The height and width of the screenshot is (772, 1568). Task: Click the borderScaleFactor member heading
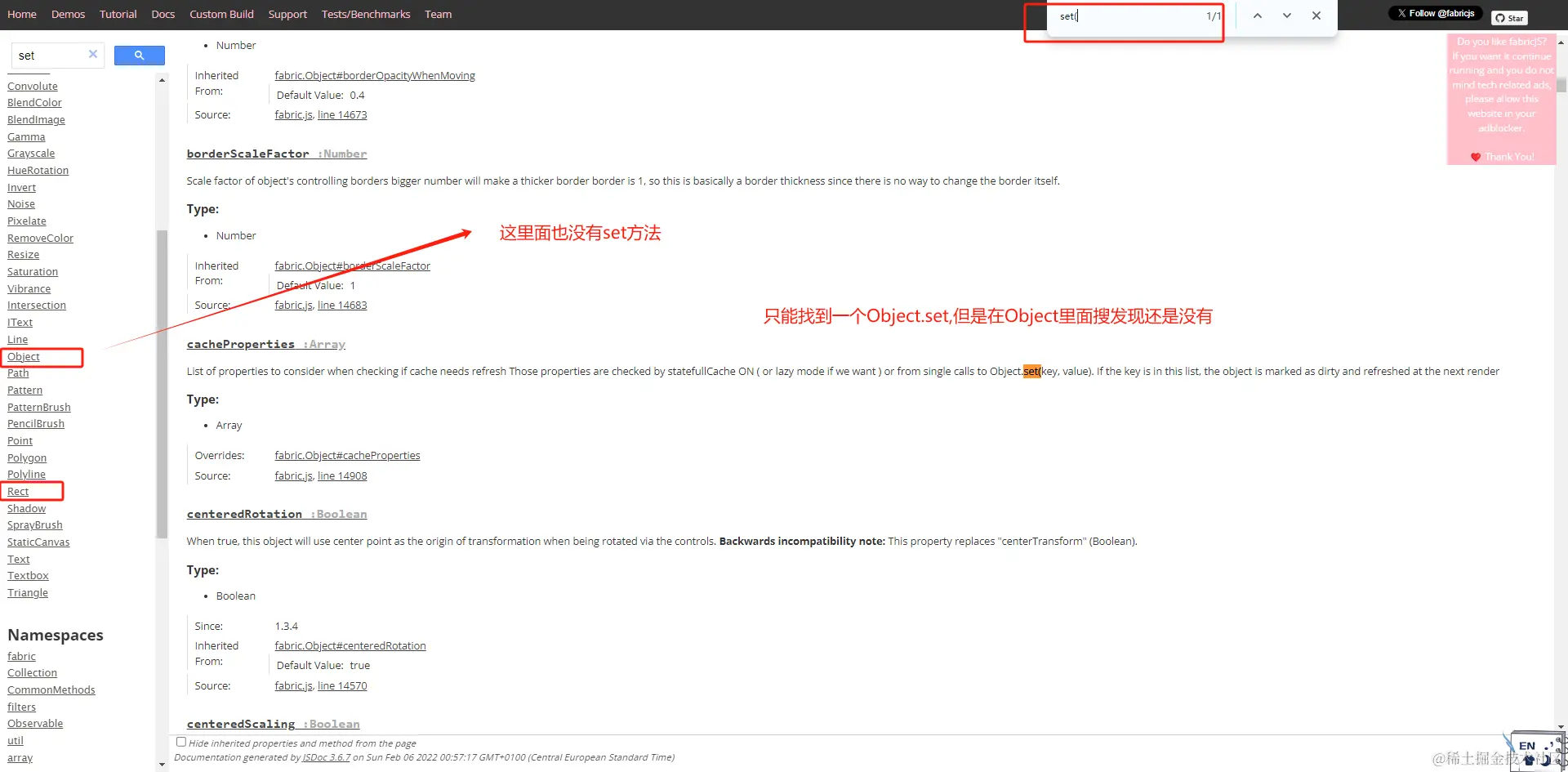click(x=277, y=154)
